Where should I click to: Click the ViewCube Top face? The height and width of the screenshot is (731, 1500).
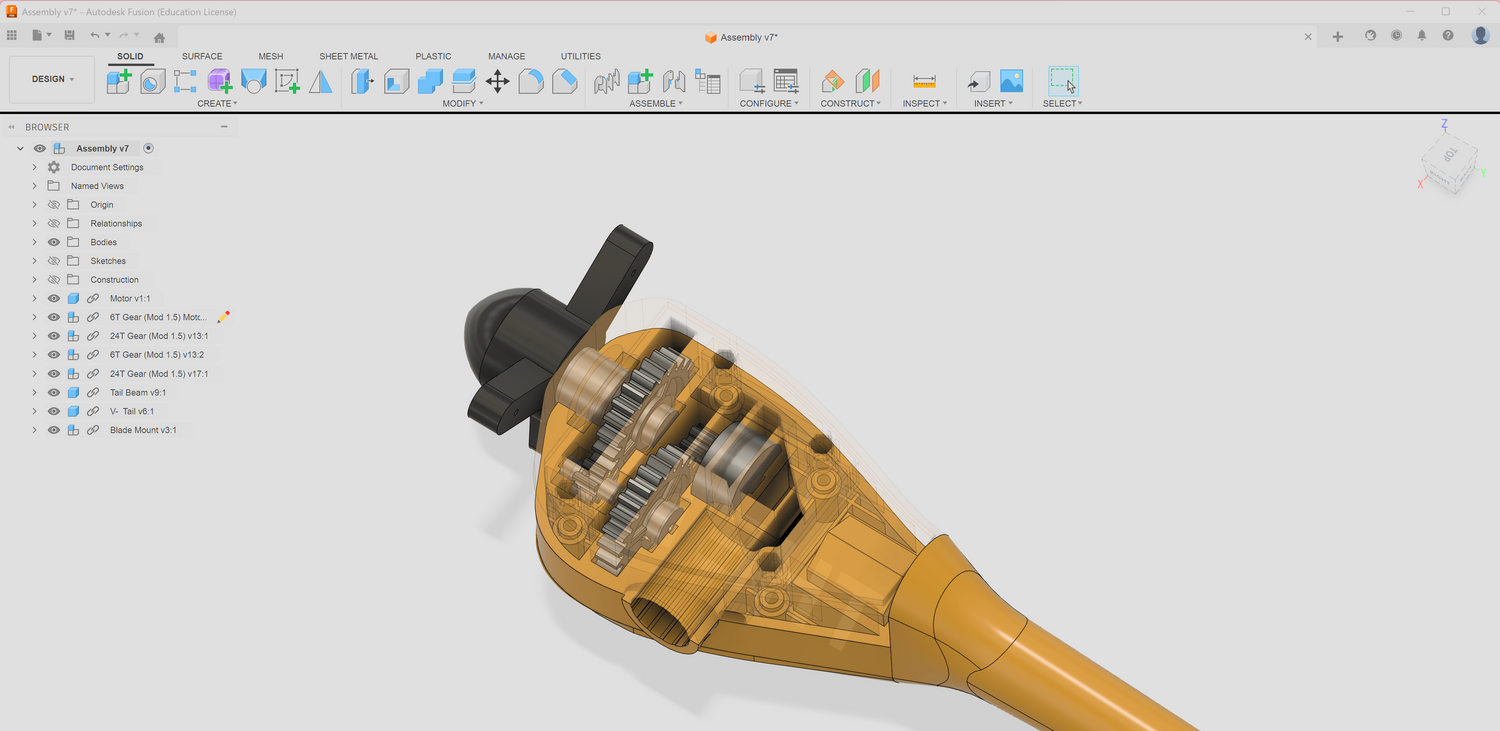coord(1447,156)
